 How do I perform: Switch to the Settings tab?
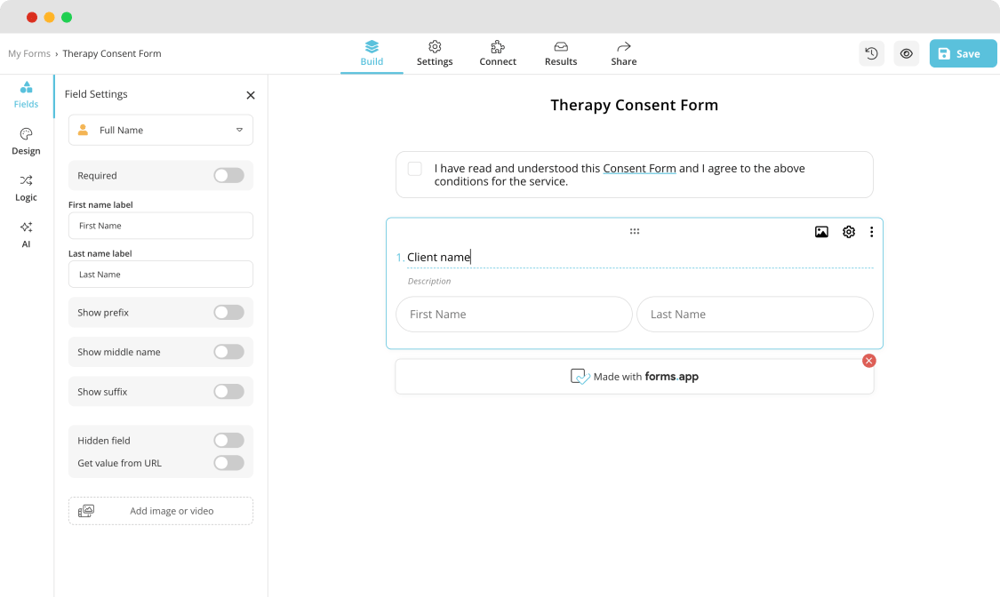[x=434, y=53]
